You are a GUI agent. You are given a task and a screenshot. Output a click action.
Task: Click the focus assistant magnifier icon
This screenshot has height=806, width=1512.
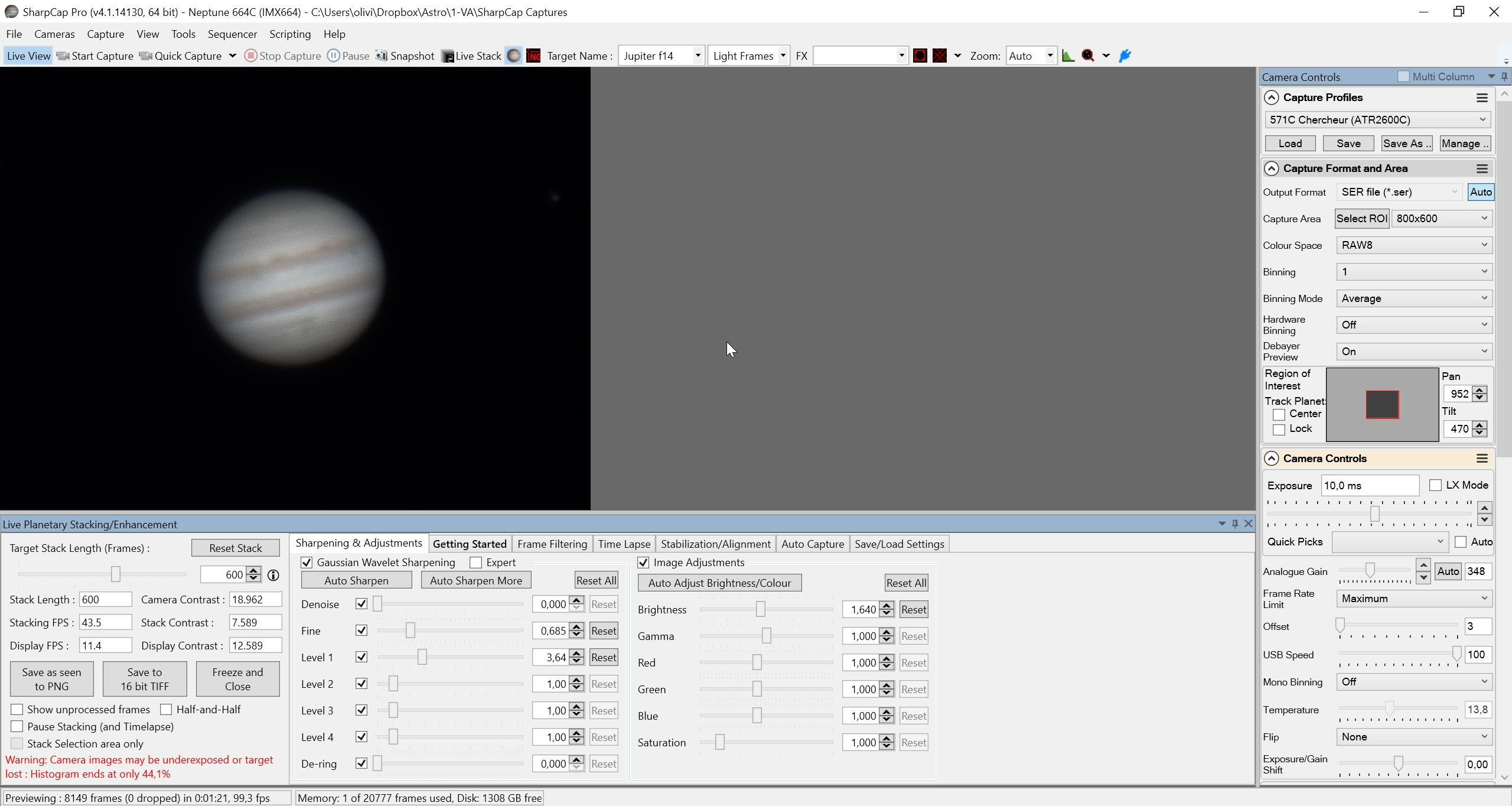tap(1088, 56)
